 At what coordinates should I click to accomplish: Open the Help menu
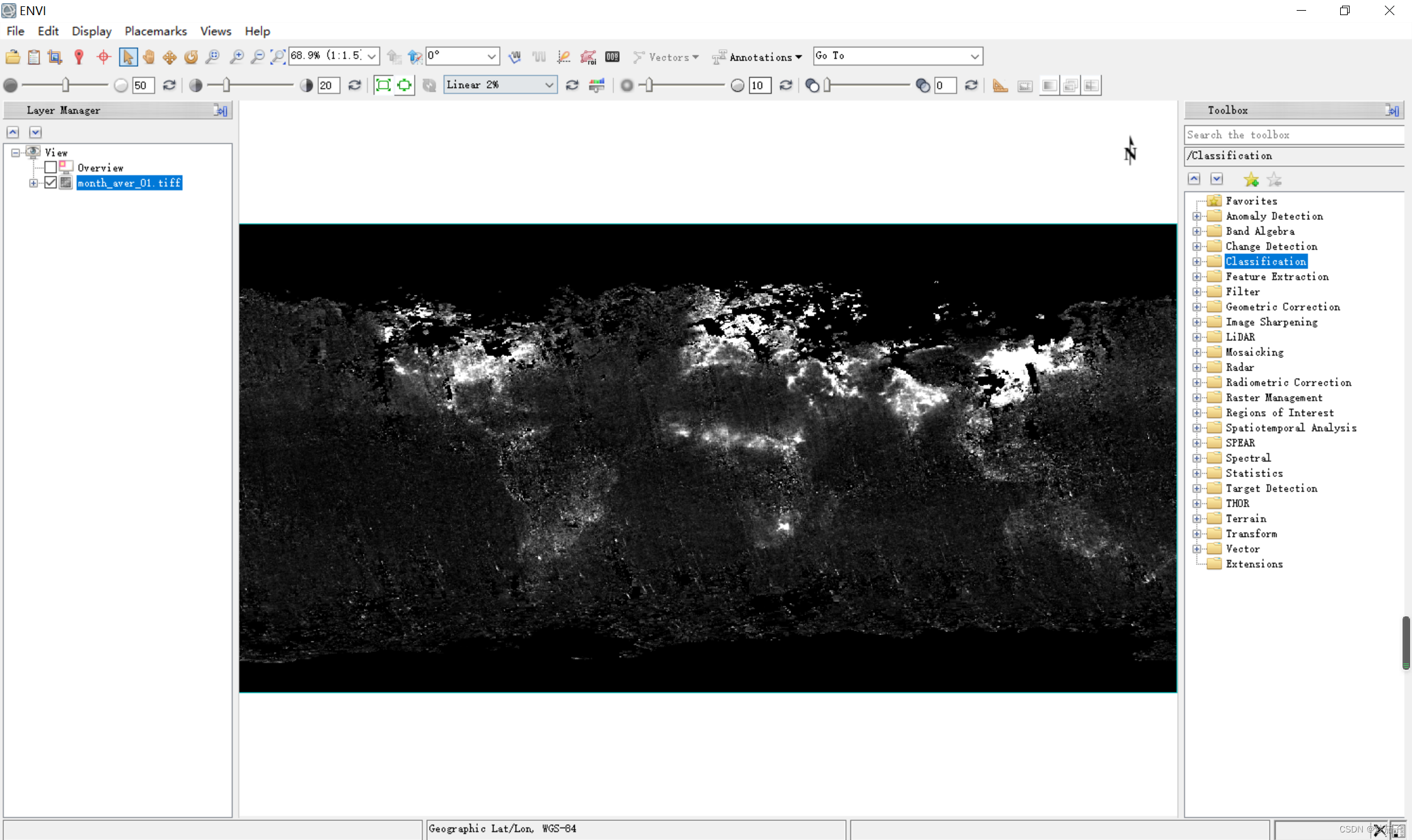[257, 31]
